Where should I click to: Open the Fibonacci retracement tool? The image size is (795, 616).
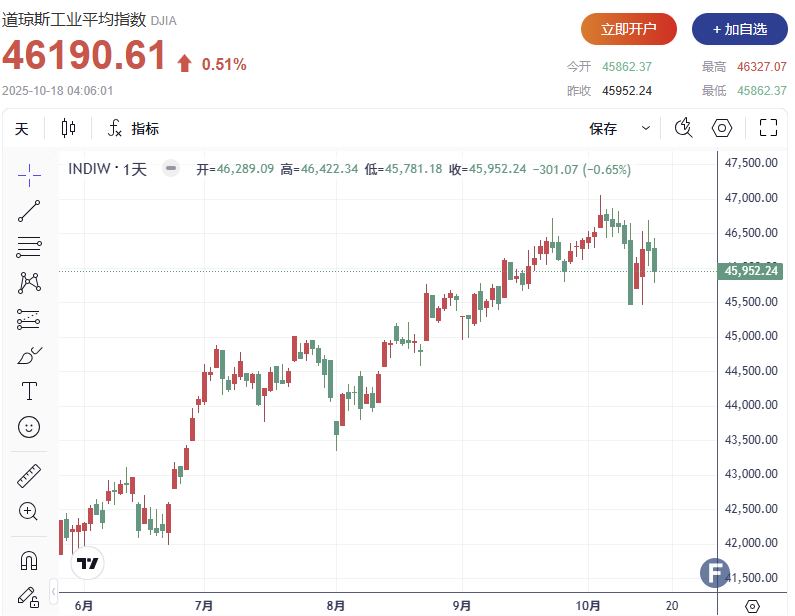[29, 247]
